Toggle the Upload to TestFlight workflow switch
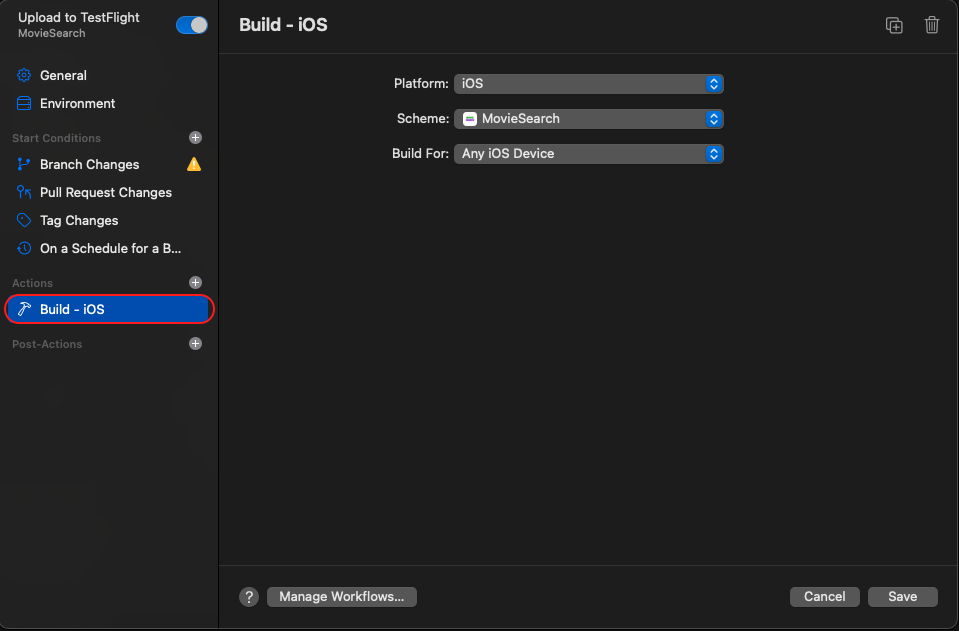This screenshot has height=631, width=959. click(191, 25)
